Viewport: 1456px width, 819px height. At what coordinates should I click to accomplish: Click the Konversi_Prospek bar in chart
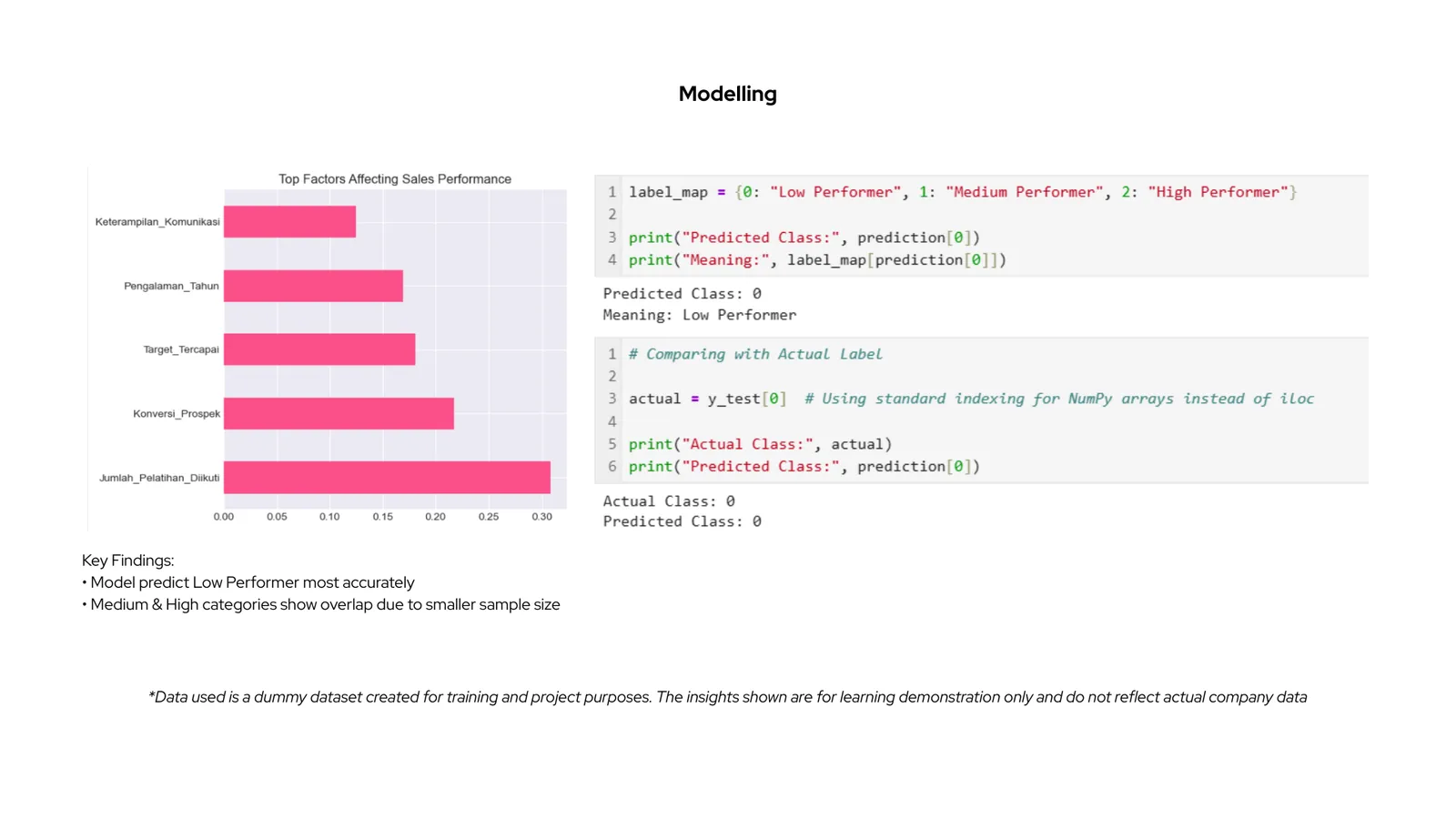coord(339,413)
